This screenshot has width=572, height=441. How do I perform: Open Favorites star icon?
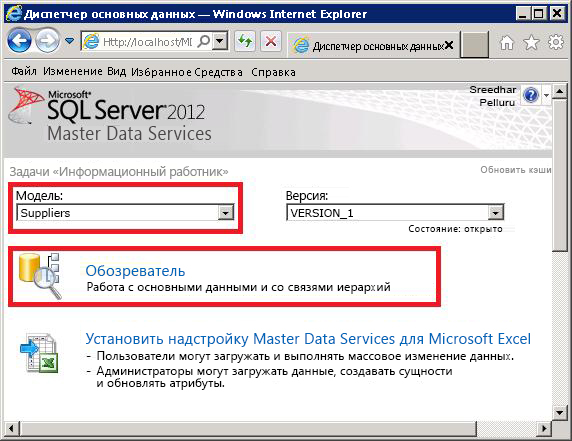click(531, 43)
